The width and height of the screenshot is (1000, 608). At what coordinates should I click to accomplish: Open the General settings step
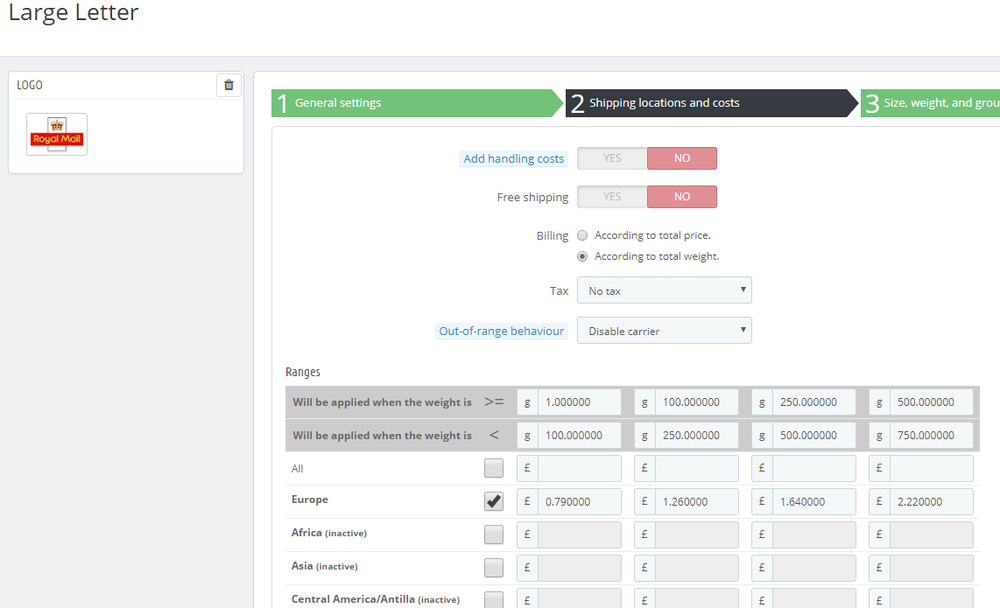pos(418,103)
